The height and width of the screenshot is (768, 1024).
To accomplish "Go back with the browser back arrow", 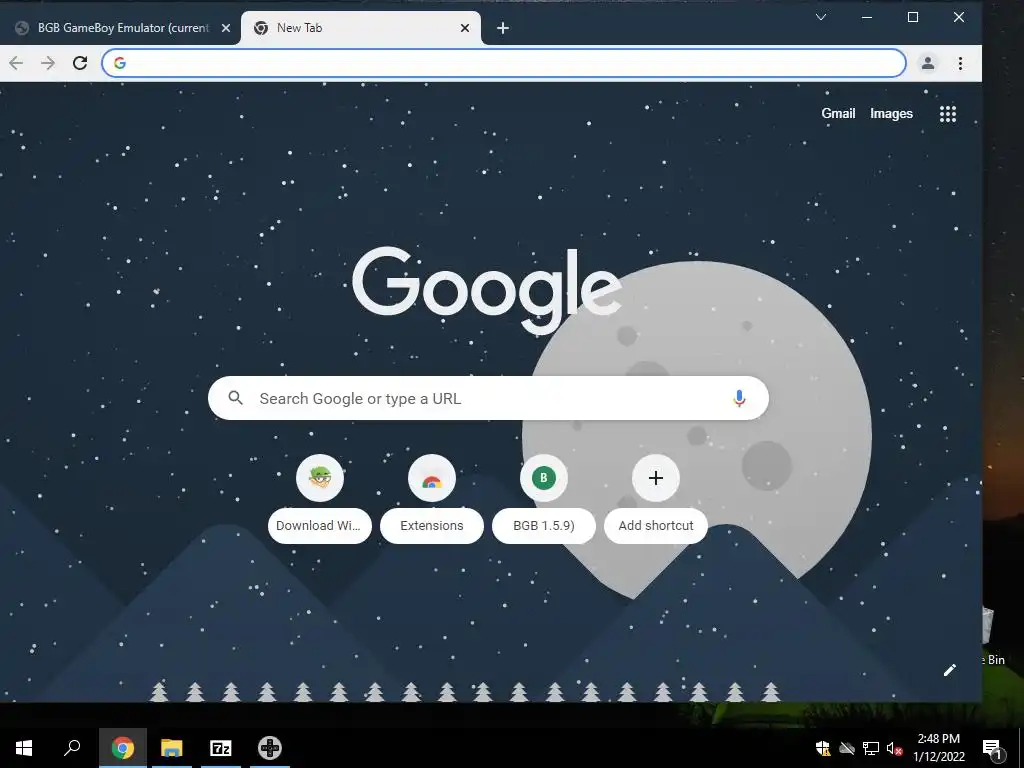I will [16, 63].
